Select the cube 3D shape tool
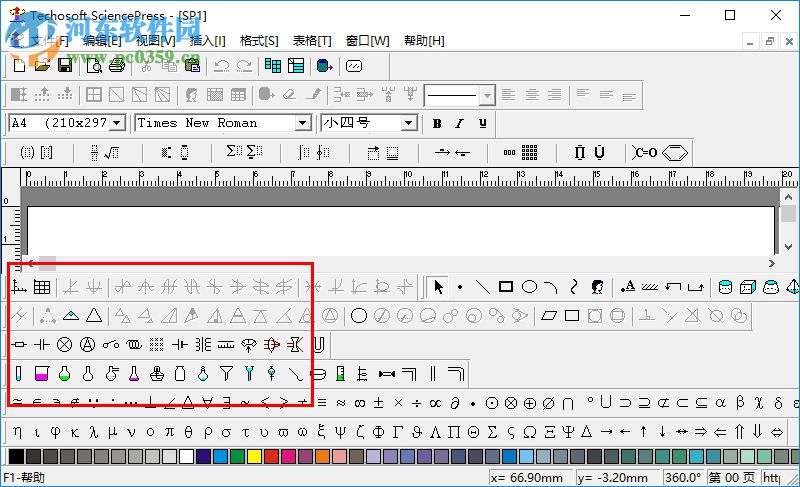Viewport: 800px width, 487px height. pyautogui.click(x=747, y=287)
